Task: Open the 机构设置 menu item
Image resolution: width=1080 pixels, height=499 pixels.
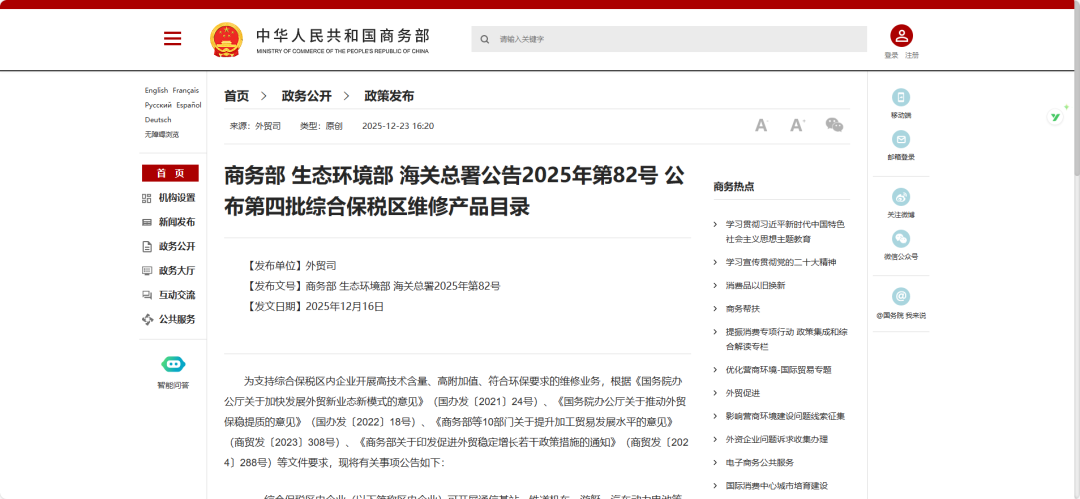Action: [x=177, y=198]
